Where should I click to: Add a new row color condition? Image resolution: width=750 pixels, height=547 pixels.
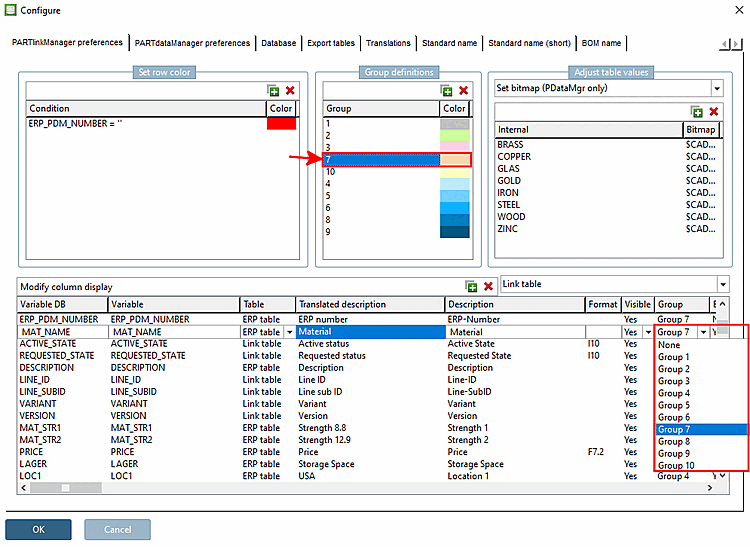pyautogui.click(x=272, y=90)
